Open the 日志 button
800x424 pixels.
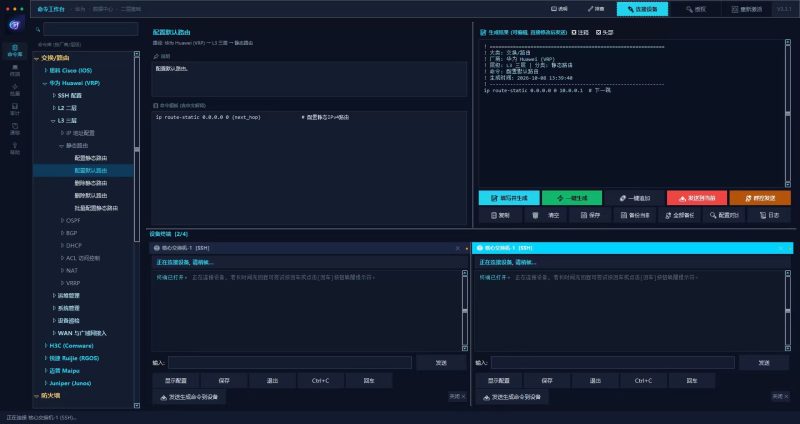point(769,215)
